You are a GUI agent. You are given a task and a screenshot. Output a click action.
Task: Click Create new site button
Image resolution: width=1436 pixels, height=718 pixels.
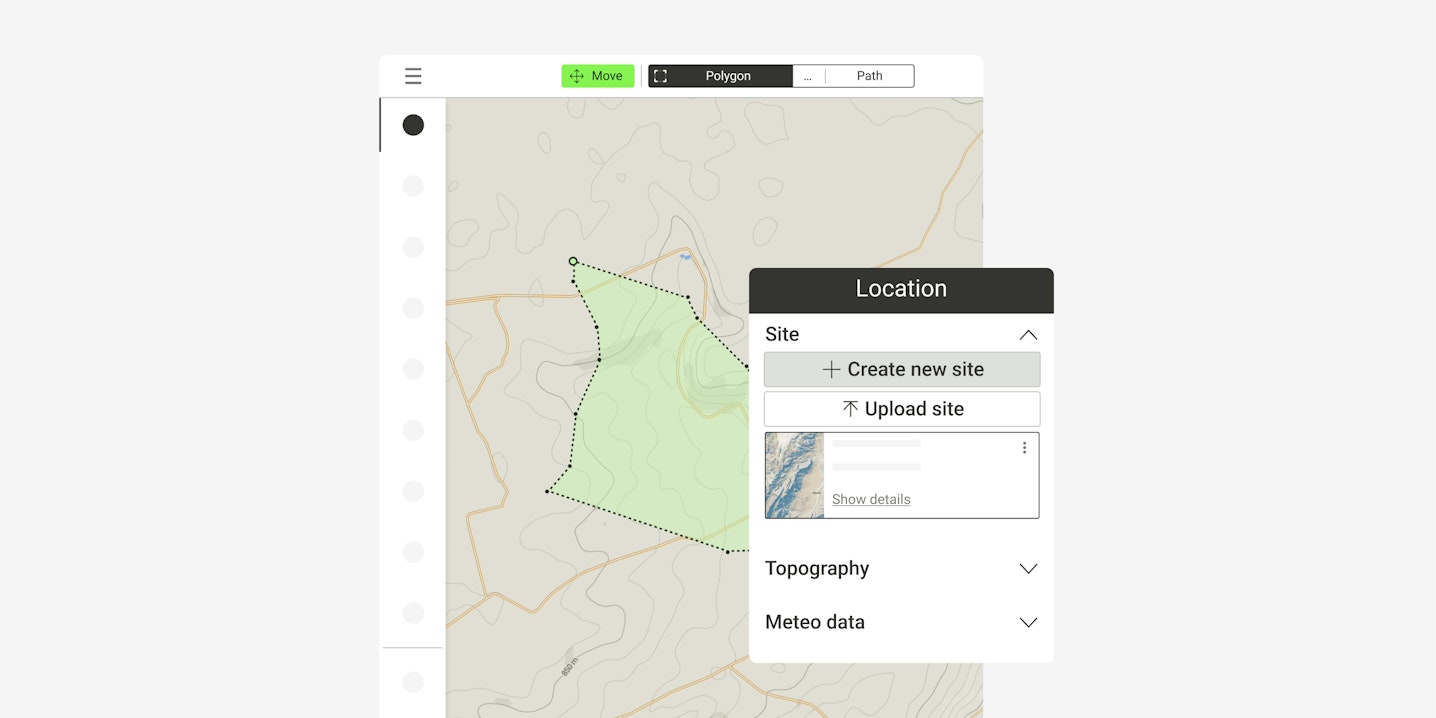point(901,370)
